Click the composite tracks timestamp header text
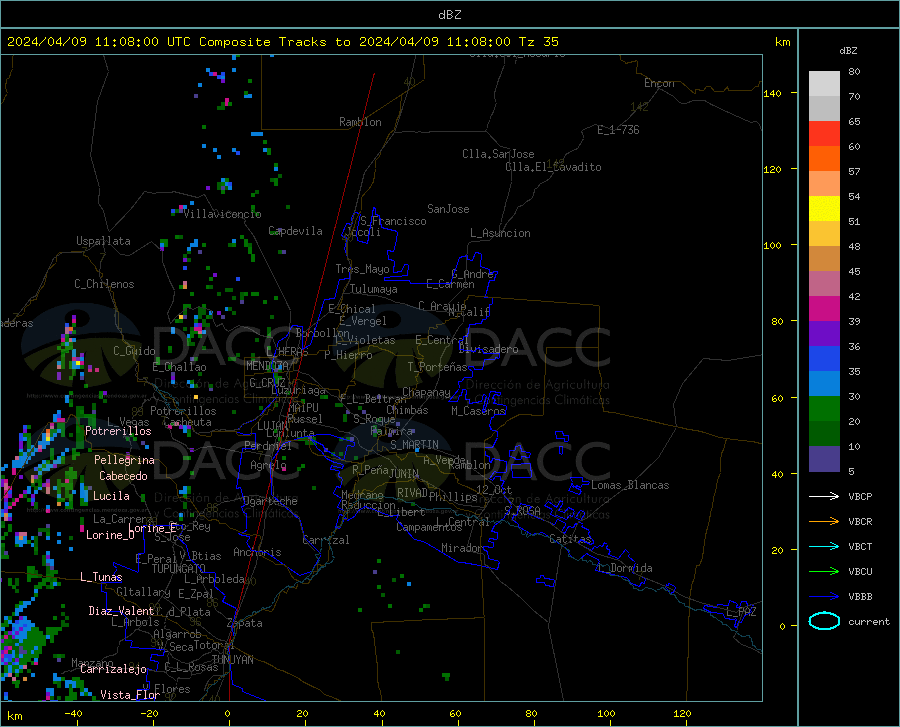The height and width of the screenshot is (727, 900). [x=282, y=42]
